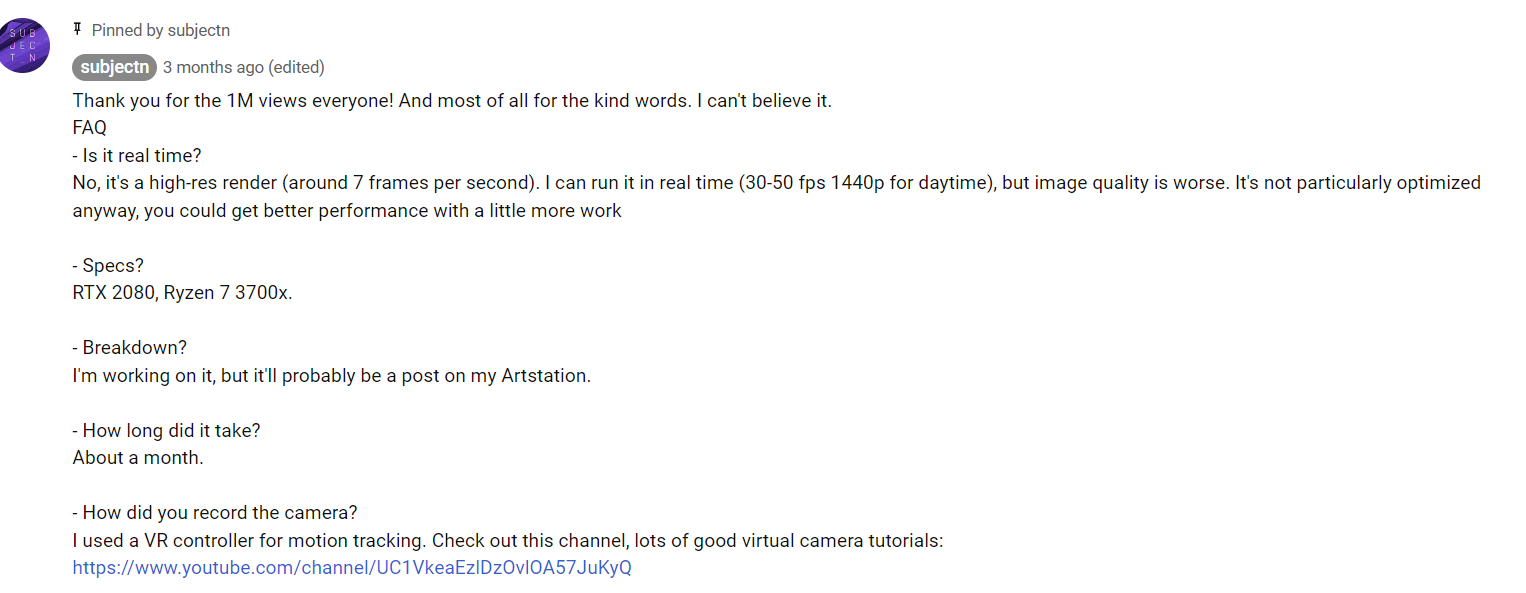1526x593 pixels.
Task: Click the "- Is it real time?" question
Action: click(x=137, y=156)
